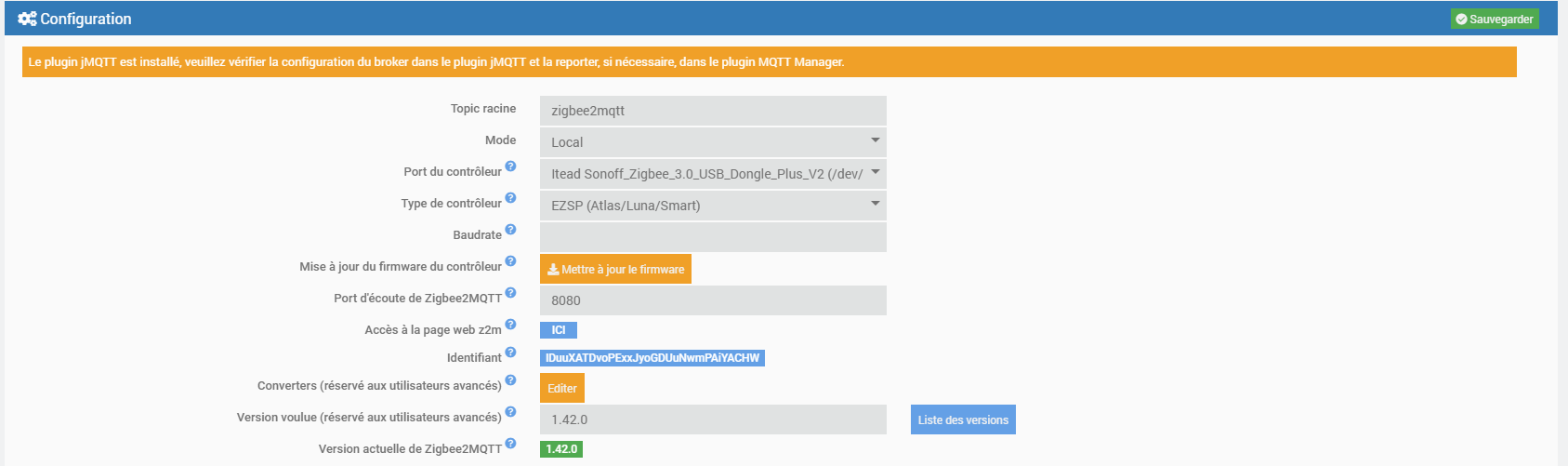Click the download icon in firmware button
1568x466 pixels.
(x=553, y=269)
